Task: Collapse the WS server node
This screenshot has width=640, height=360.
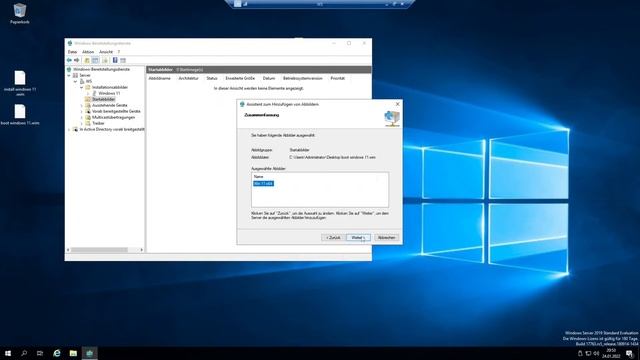Action: 76,81
